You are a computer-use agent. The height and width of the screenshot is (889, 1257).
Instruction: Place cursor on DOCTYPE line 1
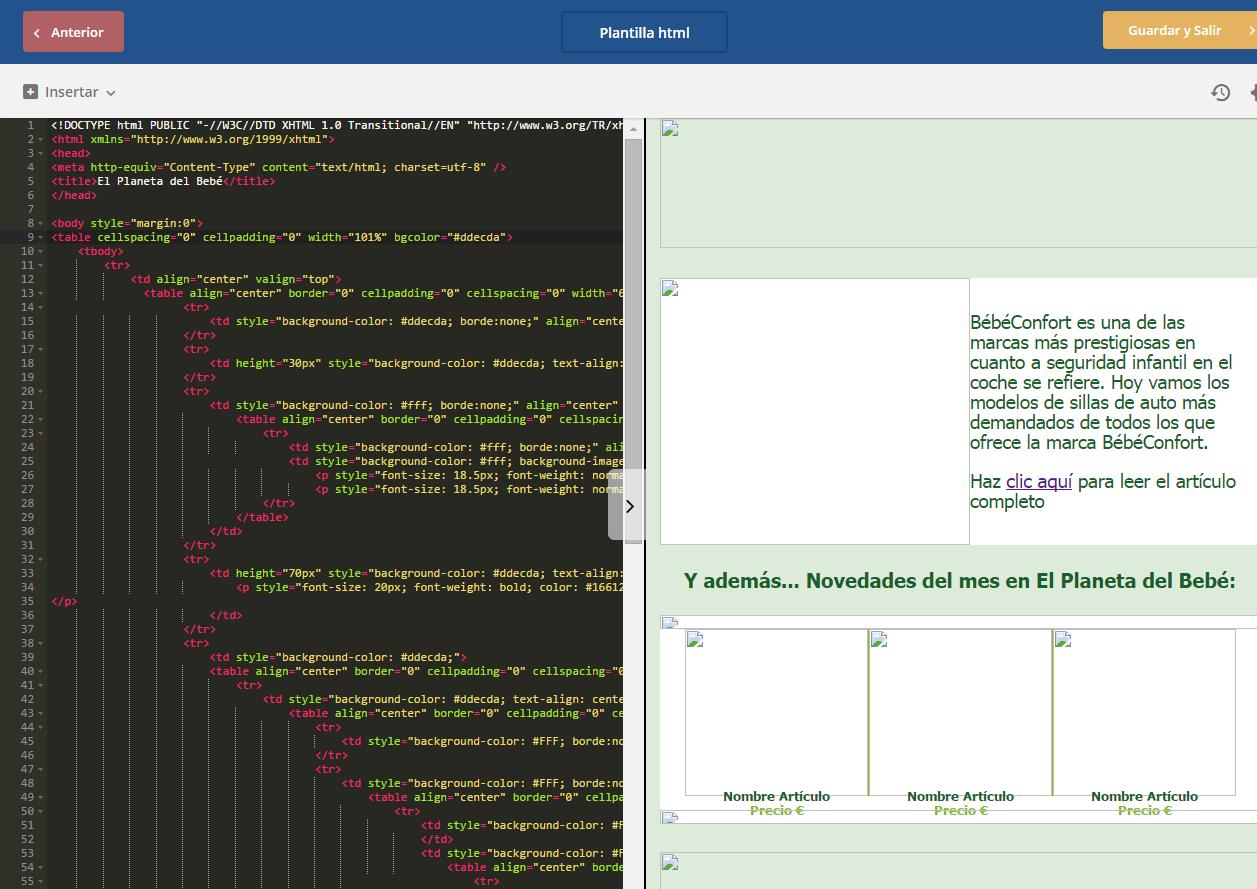pyautogui.click(x=336, y=126)
